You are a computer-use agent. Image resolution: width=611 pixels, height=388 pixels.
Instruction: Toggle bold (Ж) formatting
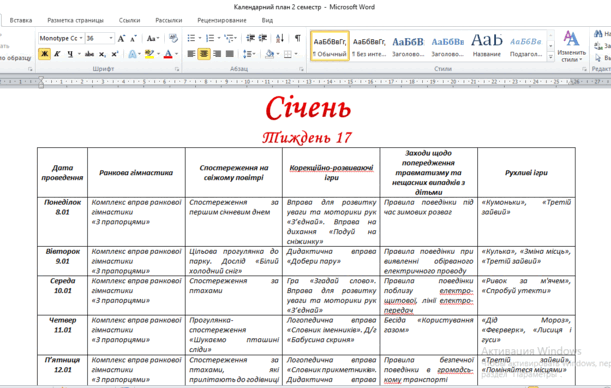44,54
